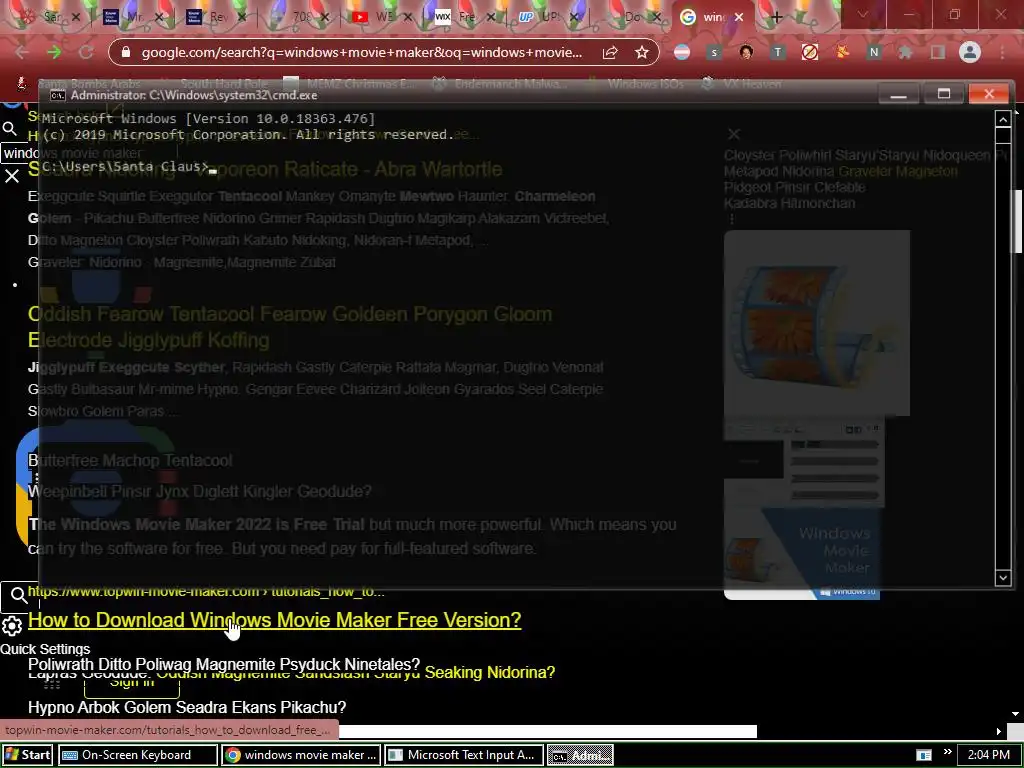Bookmark this page with the star icon
Viewport: 1024px width, 768px height.
click(642, 53)
